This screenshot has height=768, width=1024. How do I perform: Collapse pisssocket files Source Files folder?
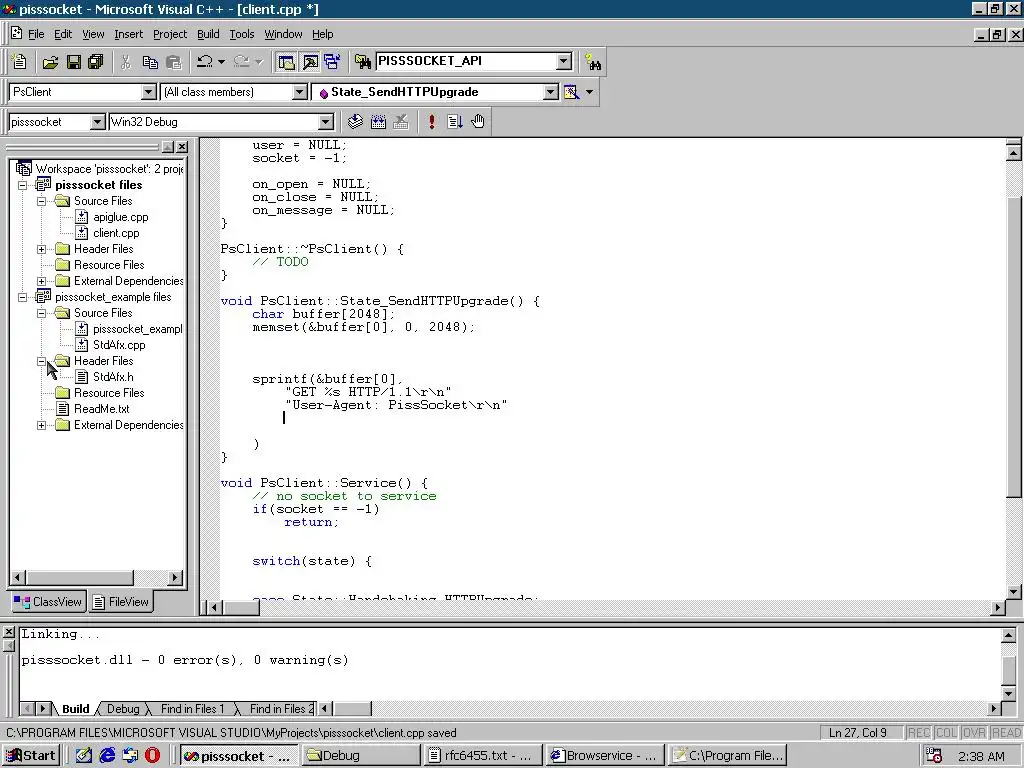click(41, 201)
